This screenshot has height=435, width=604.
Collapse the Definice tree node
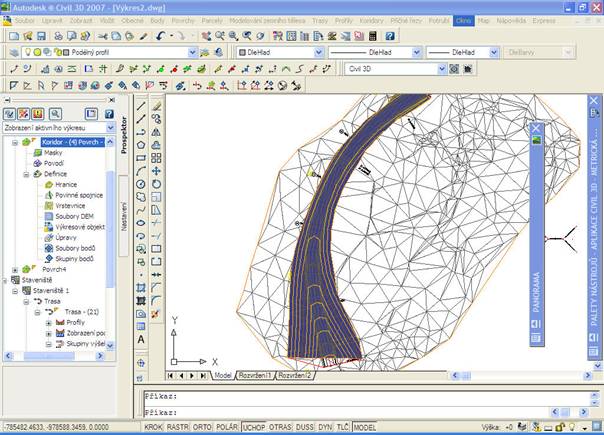click(x=26, y=174)
